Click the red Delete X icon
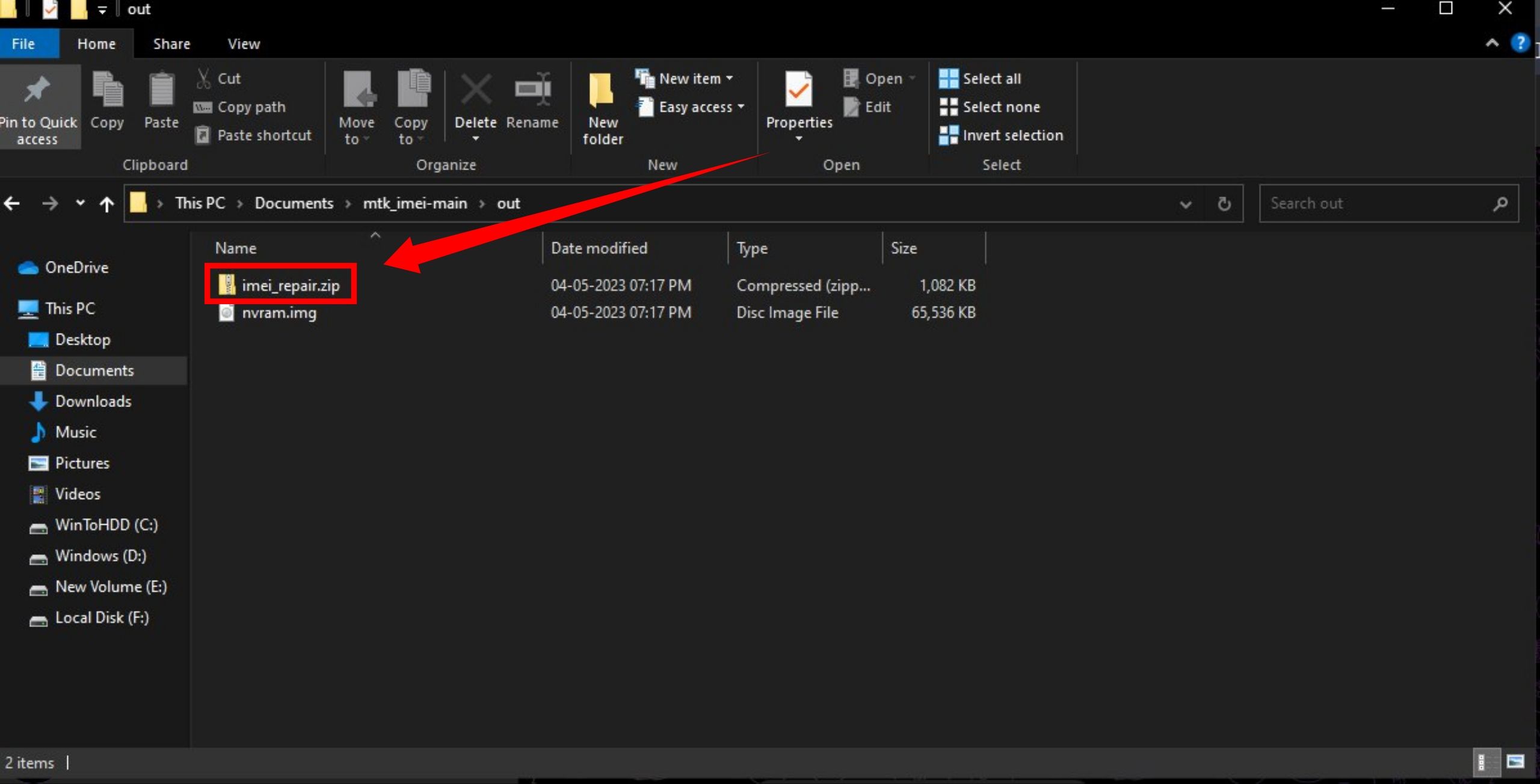 (475, 90)
